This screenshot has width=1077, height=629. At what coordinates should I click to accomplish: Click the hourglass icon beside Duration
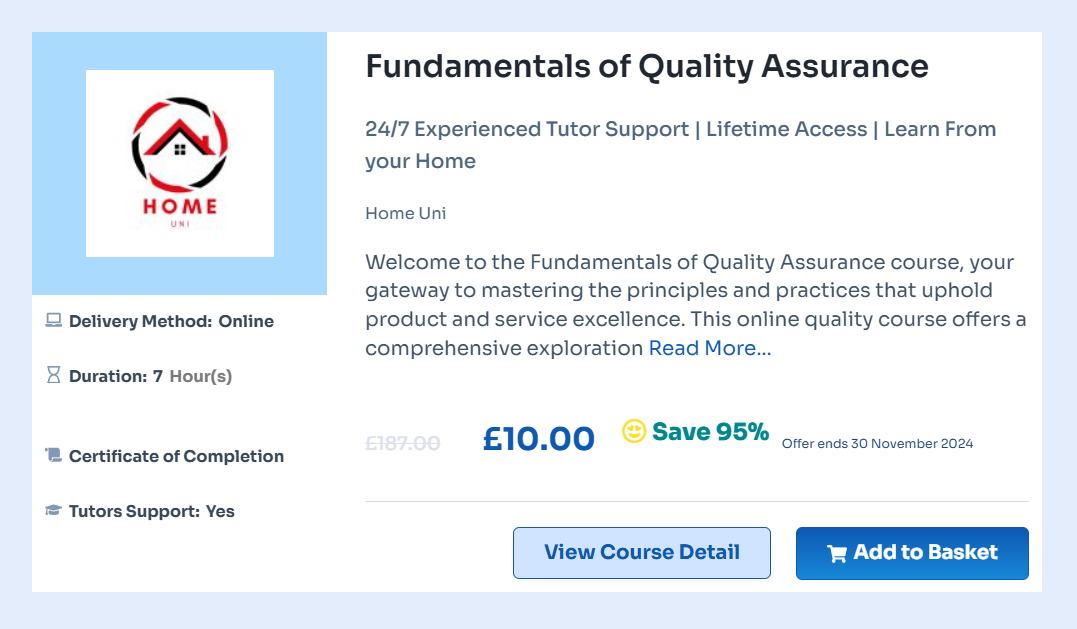click(x=54, y=375)
